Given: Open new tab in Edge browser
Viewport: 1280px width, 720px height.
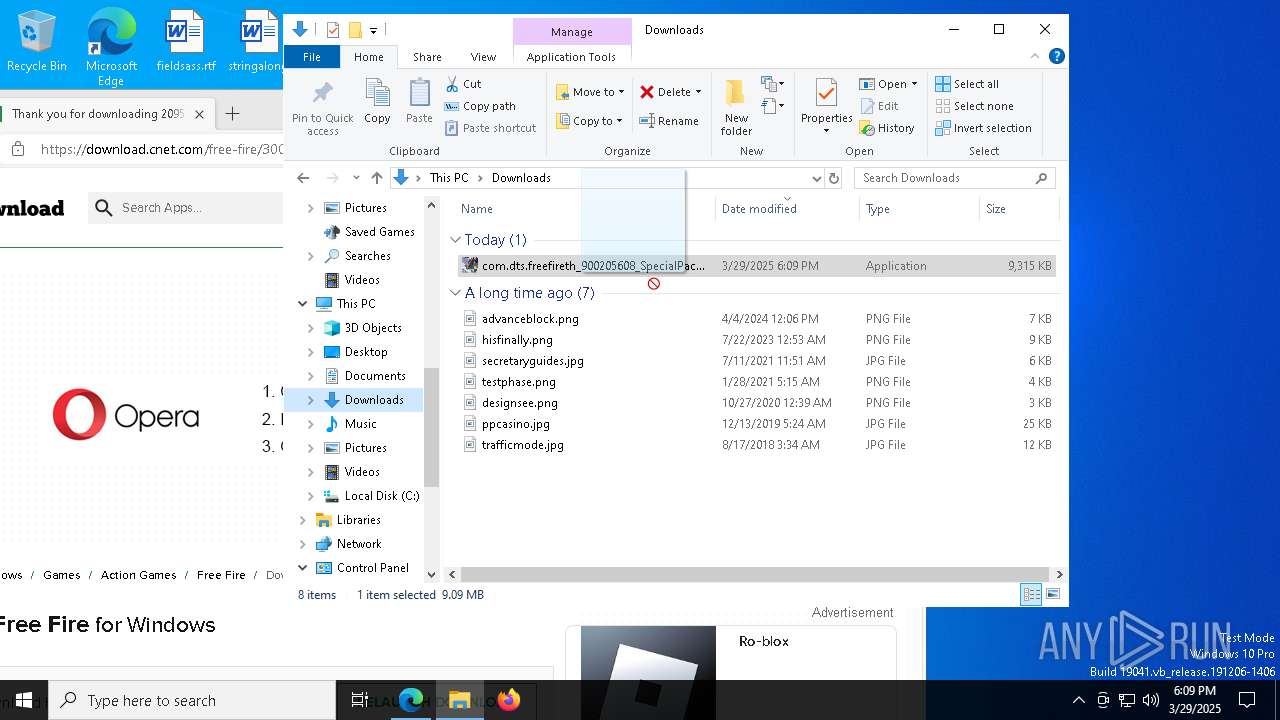Looking at the screenshot, I should 232,114.
